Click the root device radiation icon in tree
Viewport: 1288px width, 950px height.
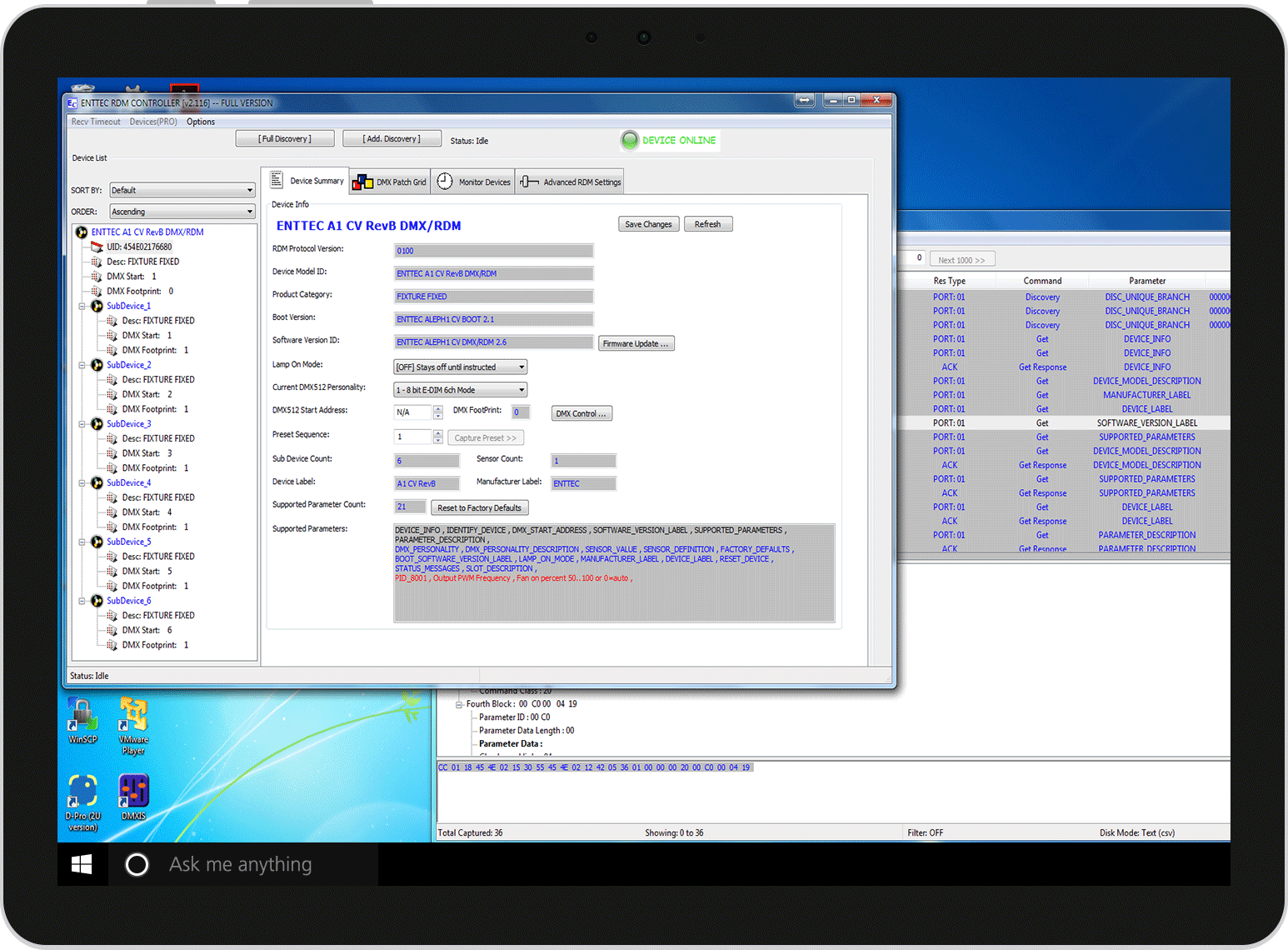tap(82, 232)
